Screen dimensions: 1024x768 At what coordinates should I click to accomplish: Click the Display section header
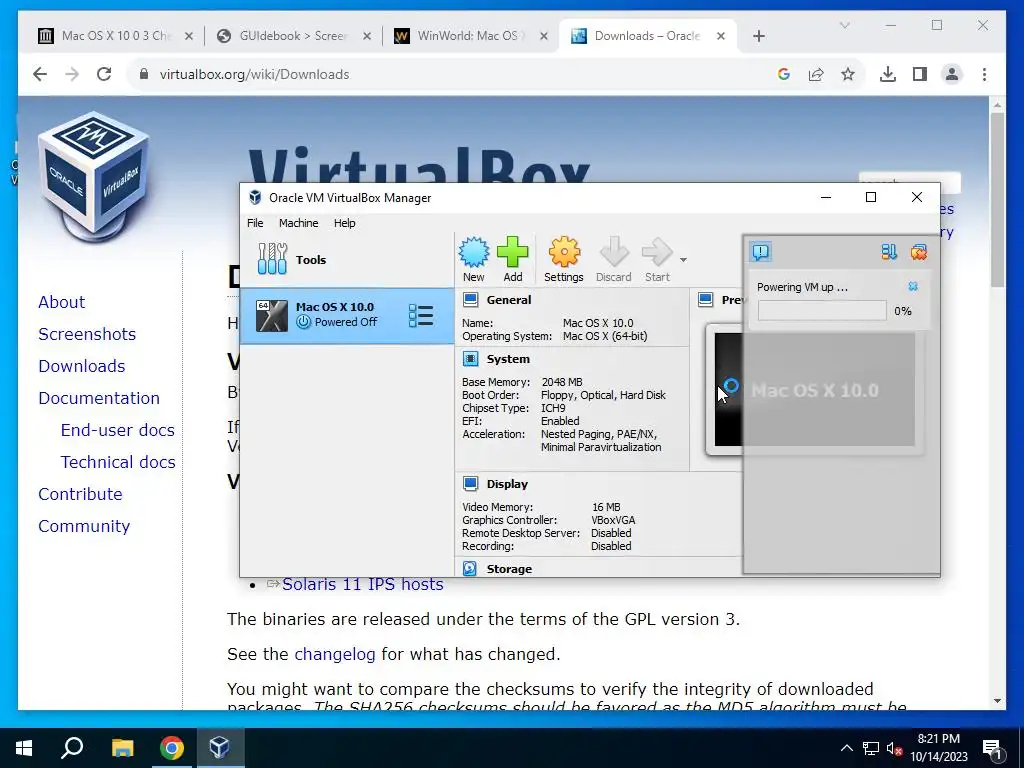click(x=507, y=484)
